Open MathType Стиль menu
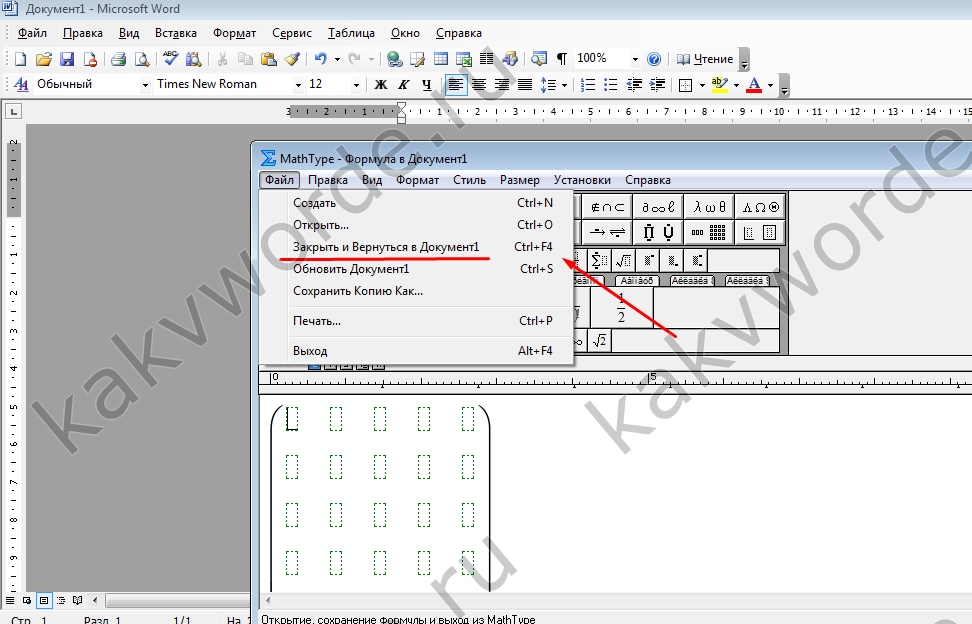Image resolution: width=972 pixels, height=624 pixels. (x=469, y=180)
